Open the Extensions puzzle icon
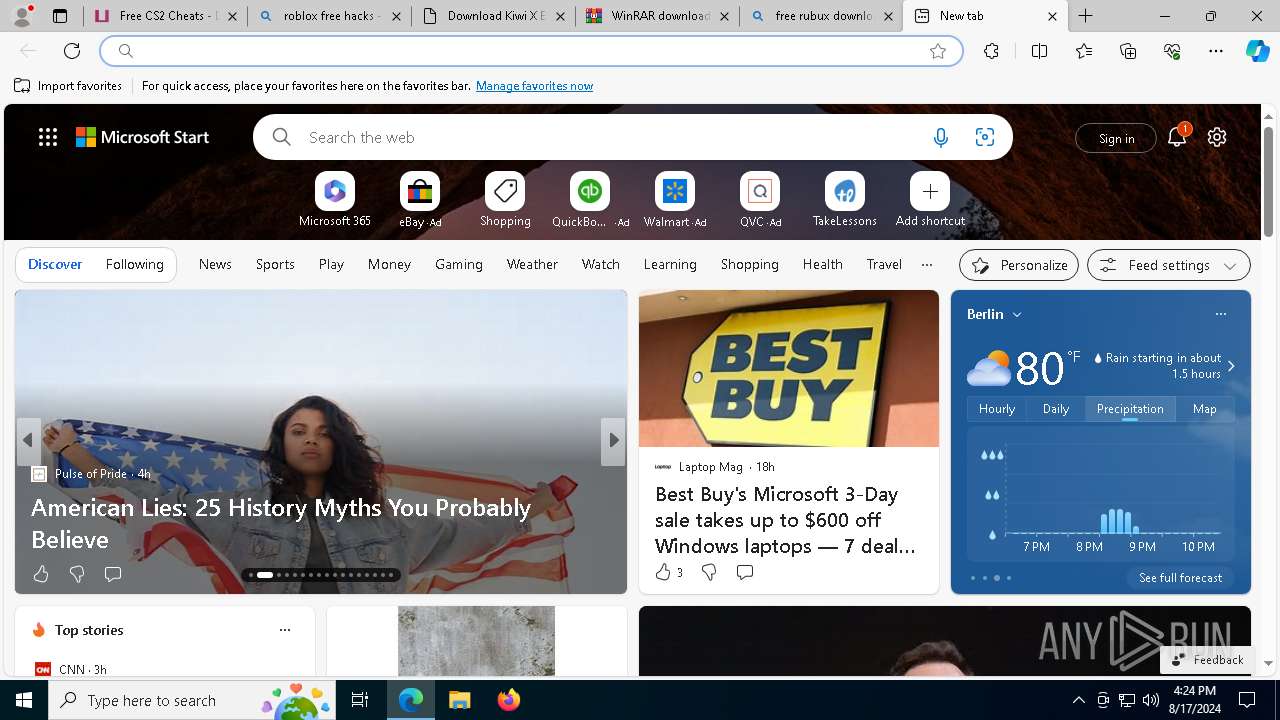This screenshot has height=720, width=1280. point(991,51)
